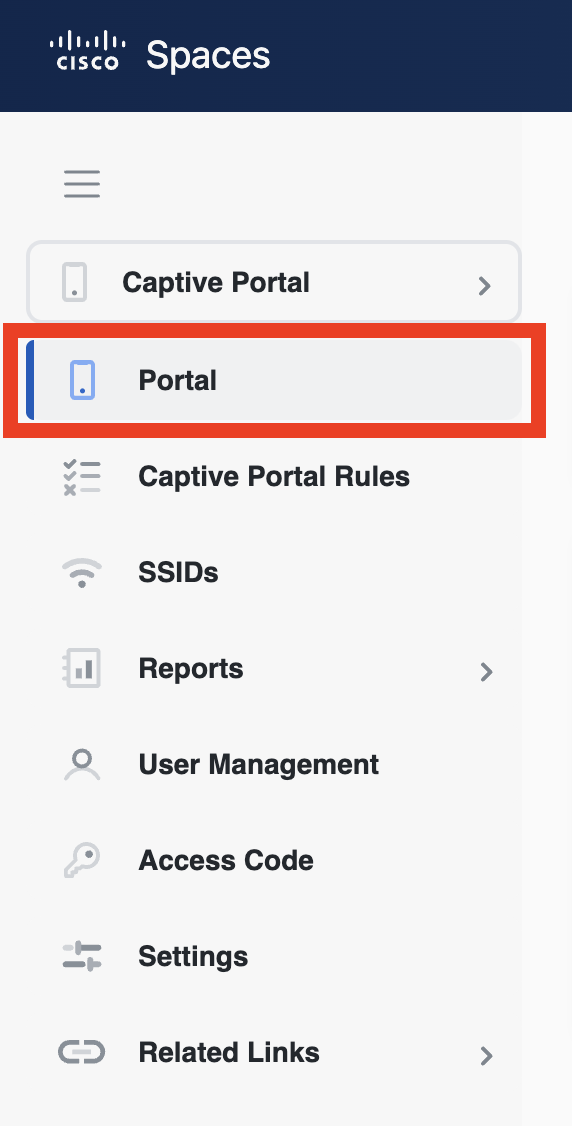Open the Portal menu item
572x1126 pixels.
coord(273,380)
